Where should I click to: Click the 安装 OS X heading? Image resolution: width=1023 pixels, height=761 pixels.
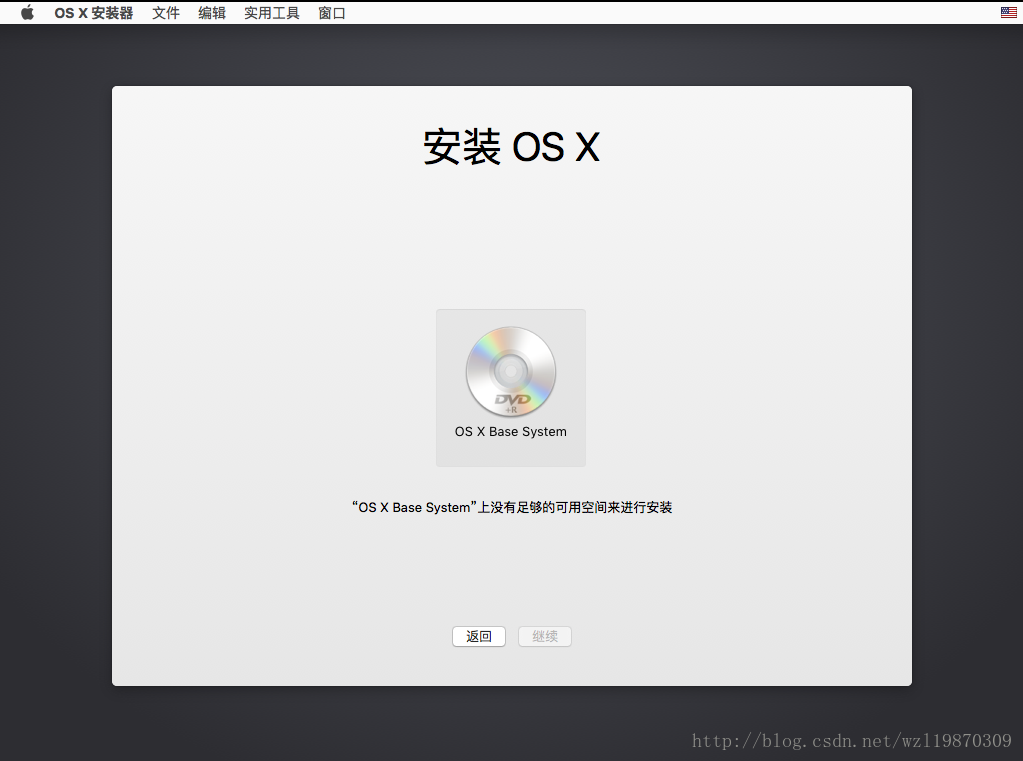pyautogui.click(x=512, y=147)
